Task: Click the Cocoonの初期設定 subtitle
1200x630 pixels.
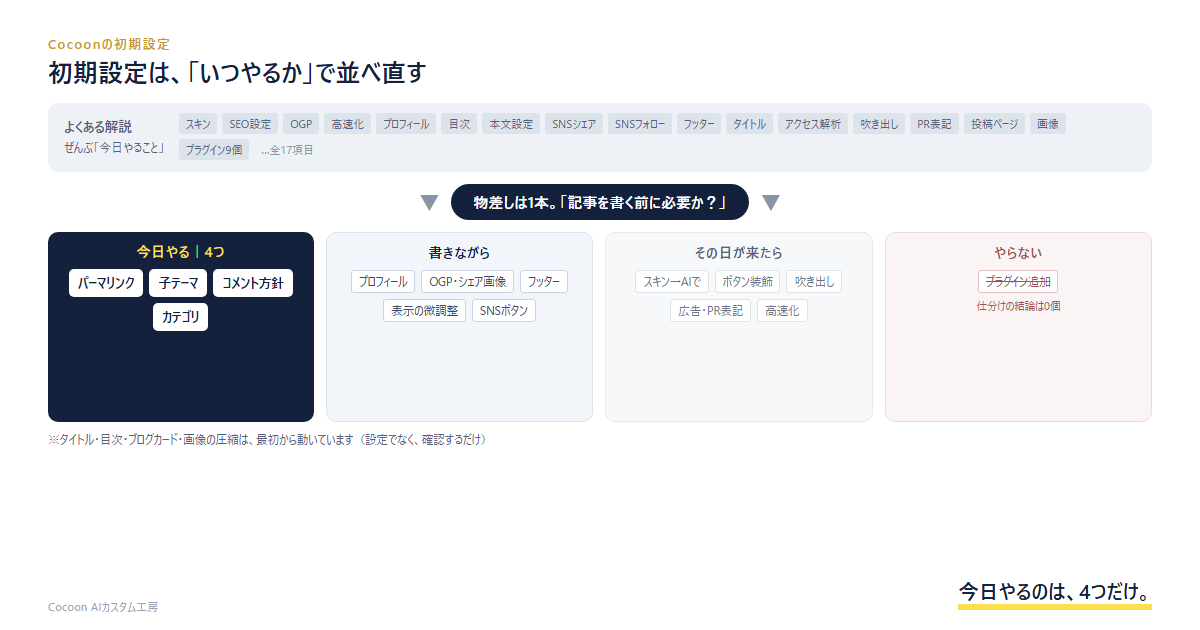Action: (x=109, y=44)
